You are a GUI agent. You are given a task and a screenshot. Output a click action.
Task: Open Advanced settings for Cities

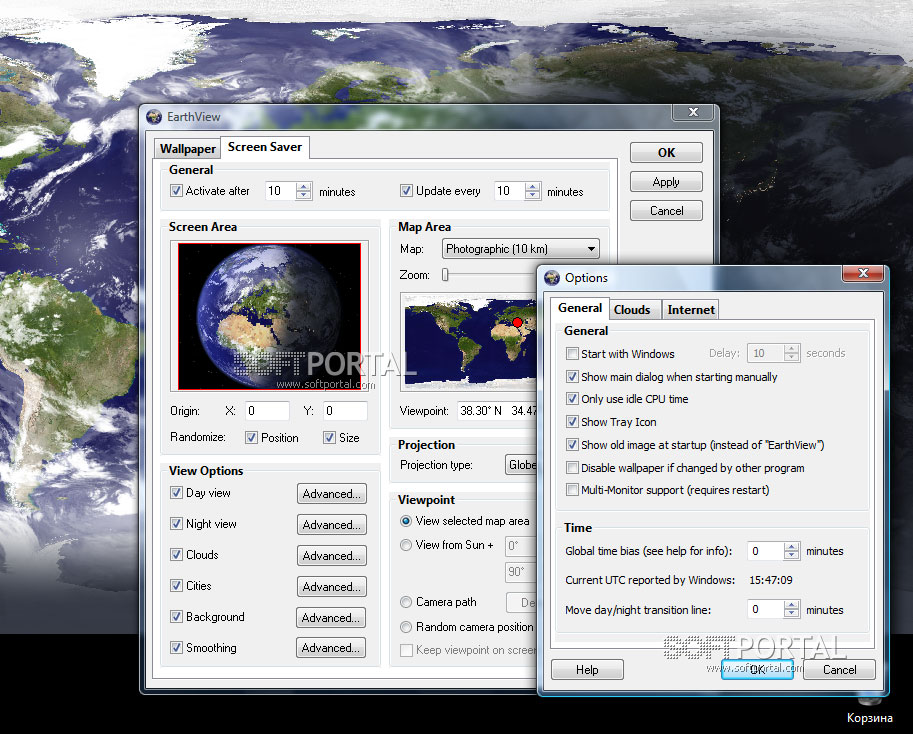331,586
